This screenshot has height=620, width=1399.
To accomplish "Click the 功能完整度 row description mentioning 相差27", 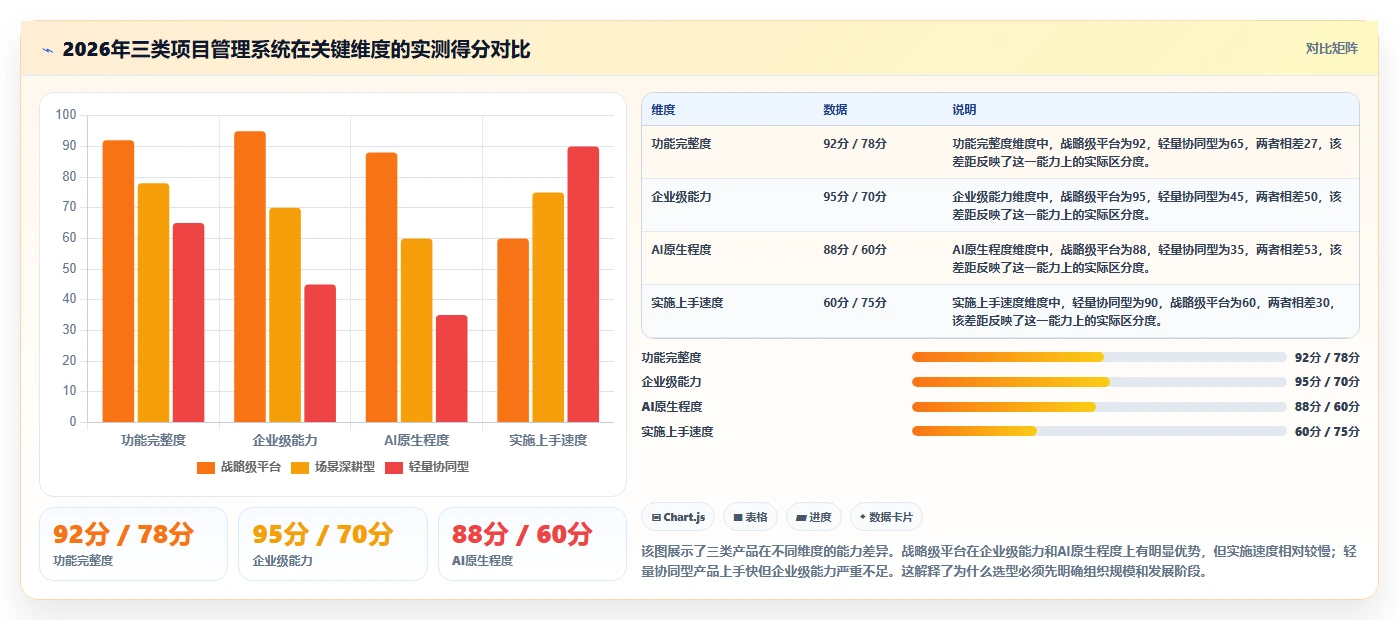I will (x=1147, y=152).
